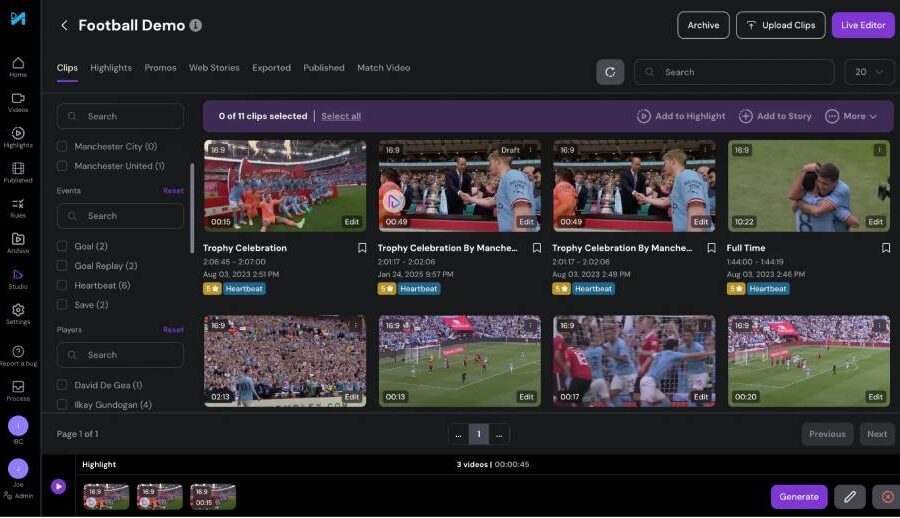Go to Rules in left sidebar
The height and width of the screenshot is (518, 900).
coord(18,207)
